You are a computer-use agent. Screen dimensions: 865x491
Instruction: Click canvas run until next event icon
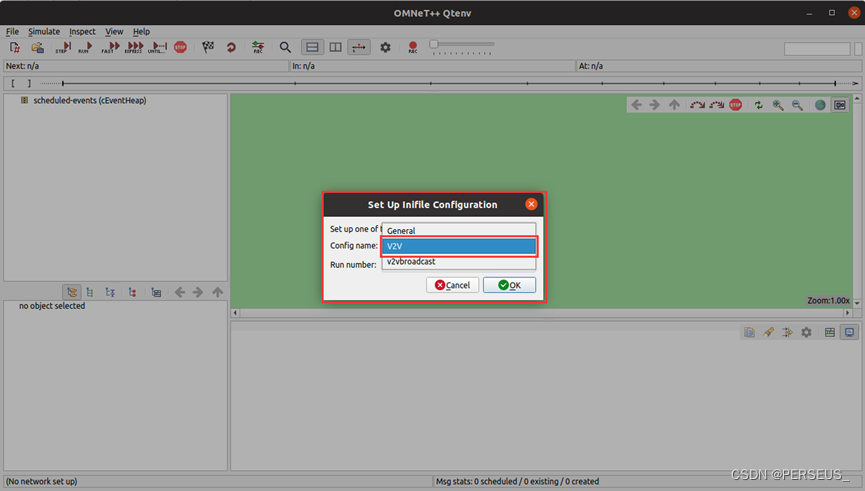coord(697,105)
